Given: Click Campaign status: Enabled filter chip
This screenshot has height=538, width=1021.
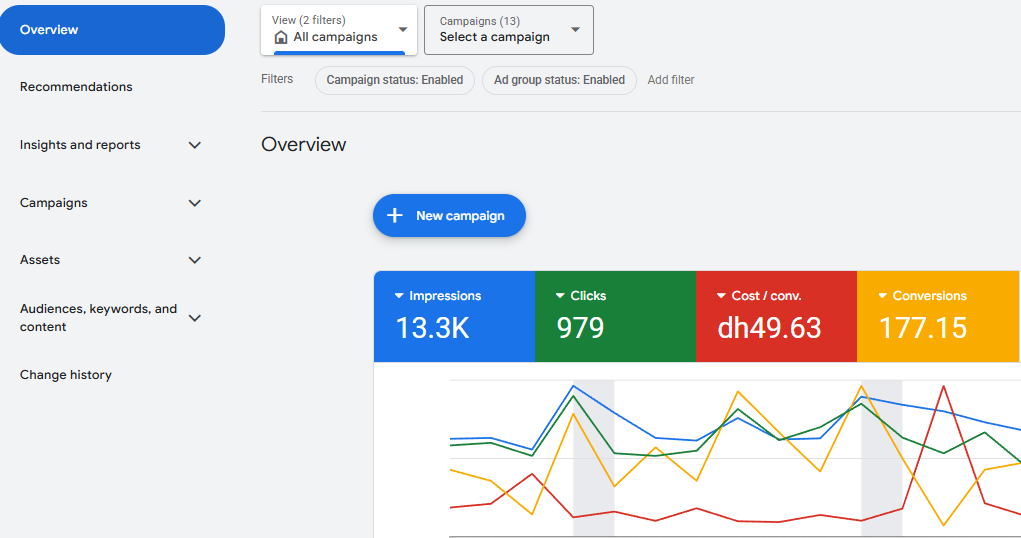Looking at the screenshot, I should [394, 80].
